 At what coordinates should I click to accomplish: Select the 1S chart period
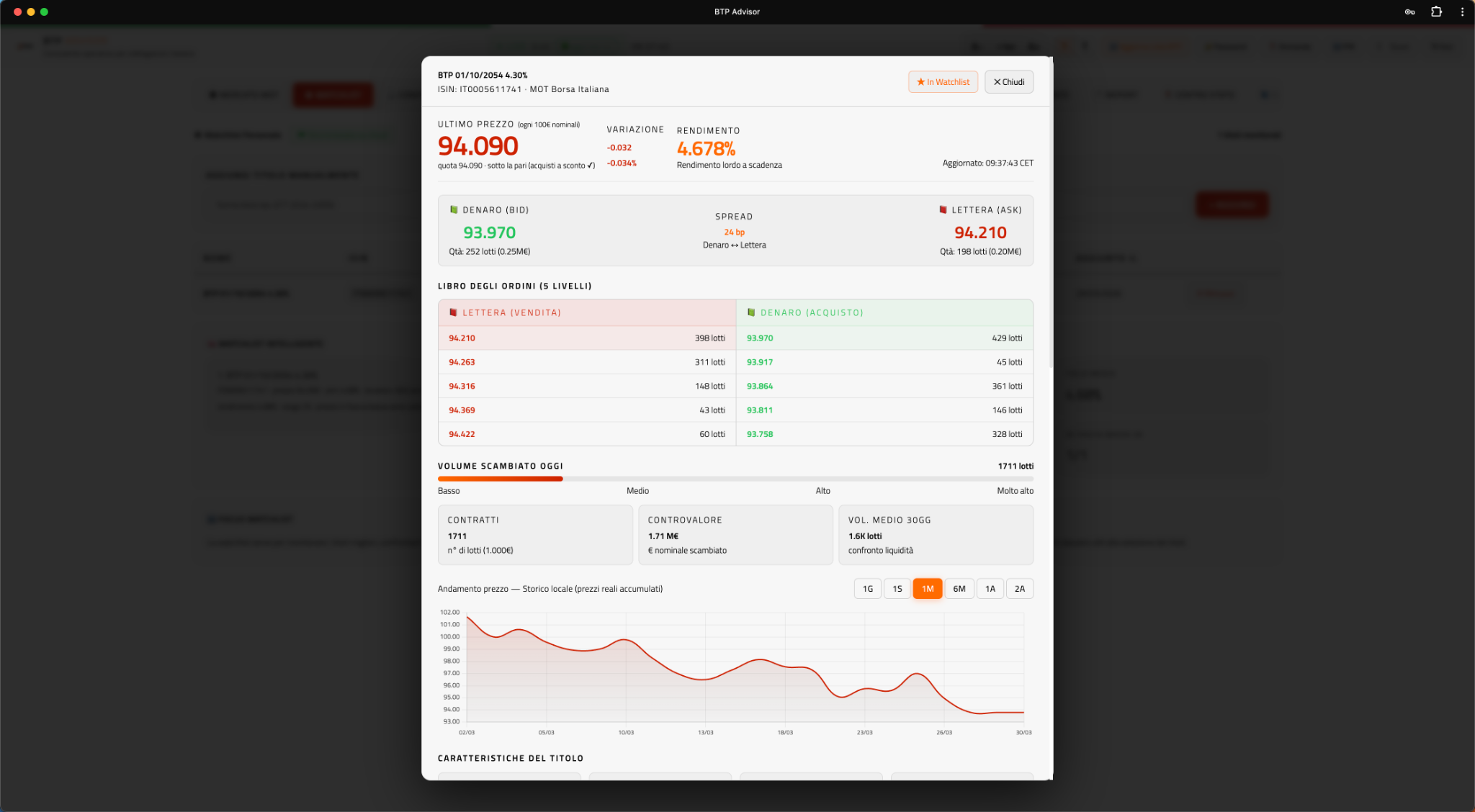pyautogui.click(x=897, y=589)
